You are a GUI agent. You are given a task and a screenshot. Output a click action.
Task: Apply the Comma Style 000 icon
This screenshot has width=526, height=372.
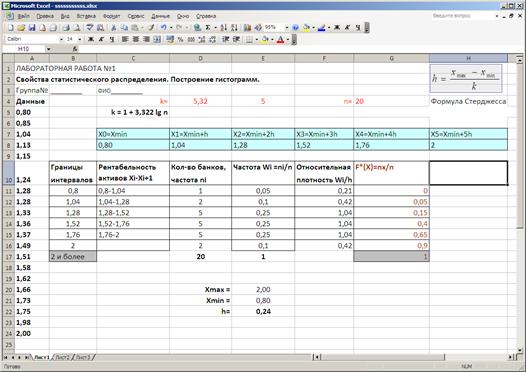[x=191, y=40]
